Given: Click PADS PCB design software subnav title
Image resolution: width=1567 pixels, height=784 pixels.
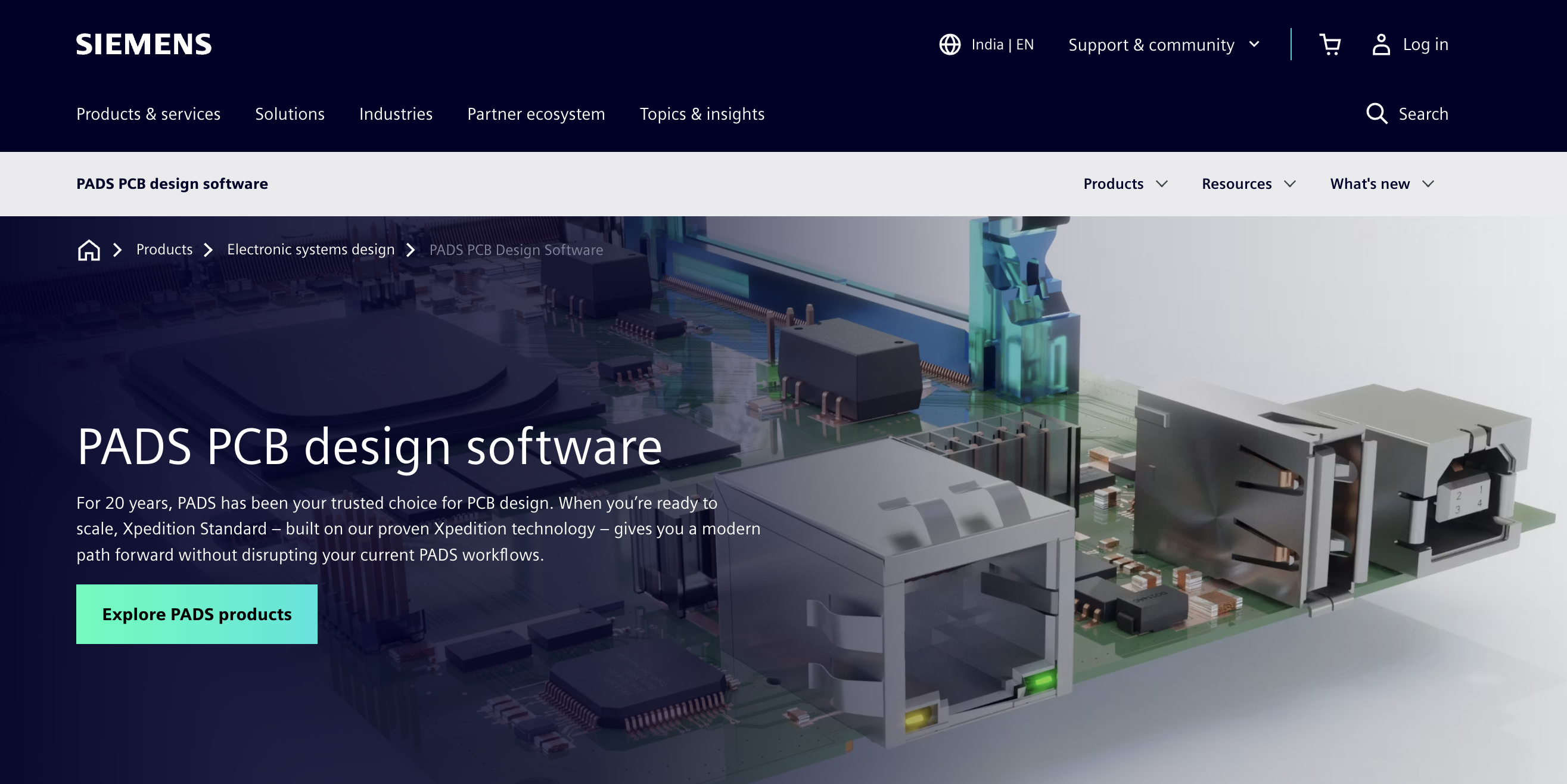Looking at the screenshot, I should click(172, 183).
